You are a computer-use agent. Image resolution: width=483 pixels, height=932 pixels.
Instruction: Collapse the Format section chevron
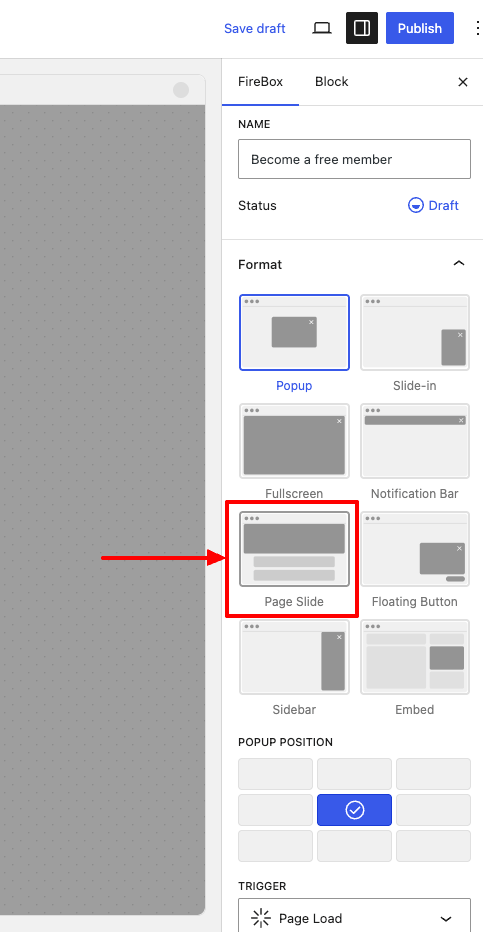(x=459, y=263)
